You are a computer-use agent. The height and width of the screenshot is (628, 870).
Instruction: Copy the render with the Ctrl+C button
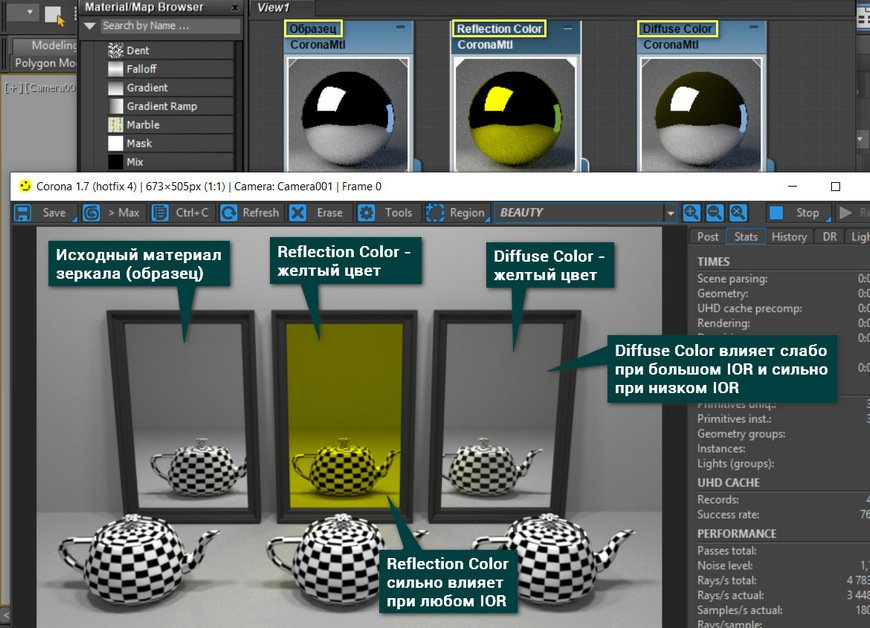(181, 213)
